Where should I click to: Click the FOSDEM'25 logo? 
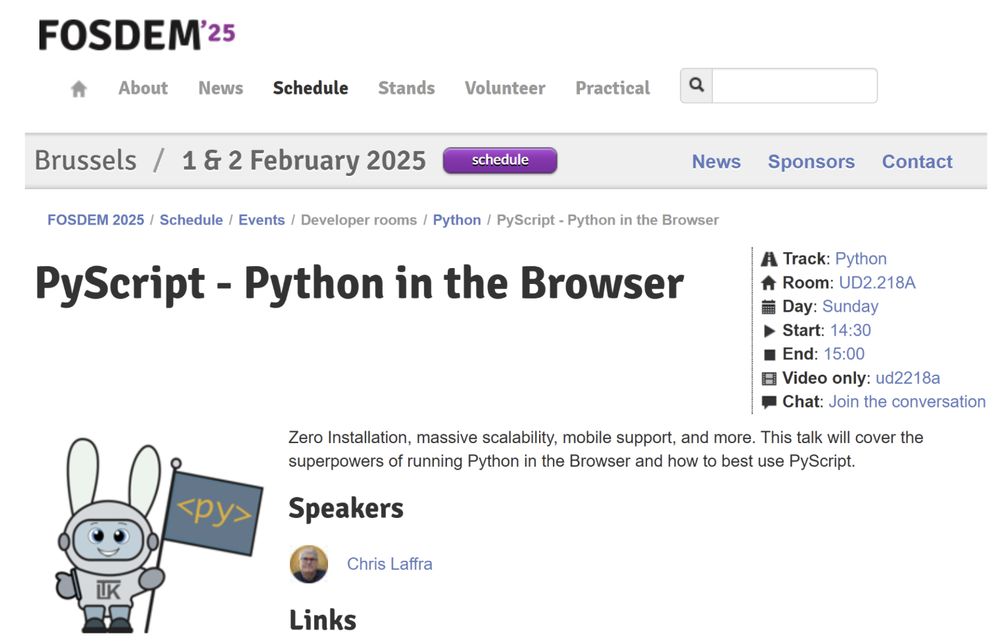[136, 35]
